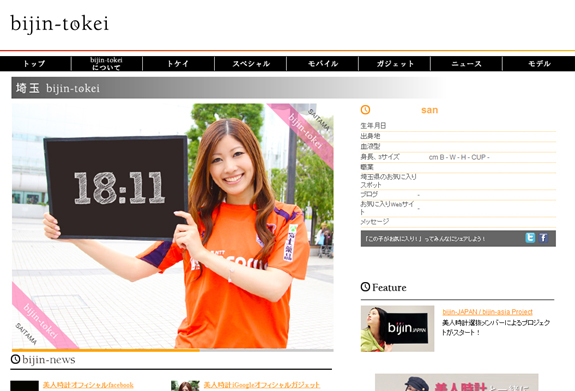Go to the モデル navigation item

point(539,63)
